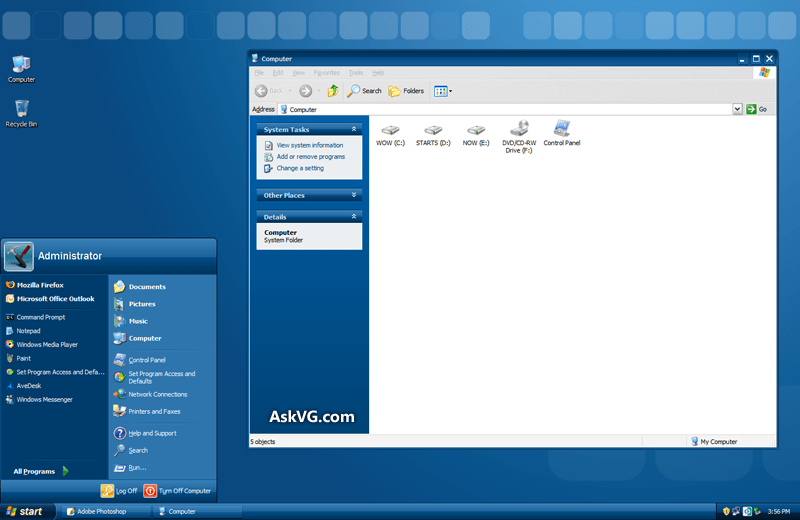Launch AveDesk from Start menu
The height and width of the screenshot is (520, 800).
(23, 386)
